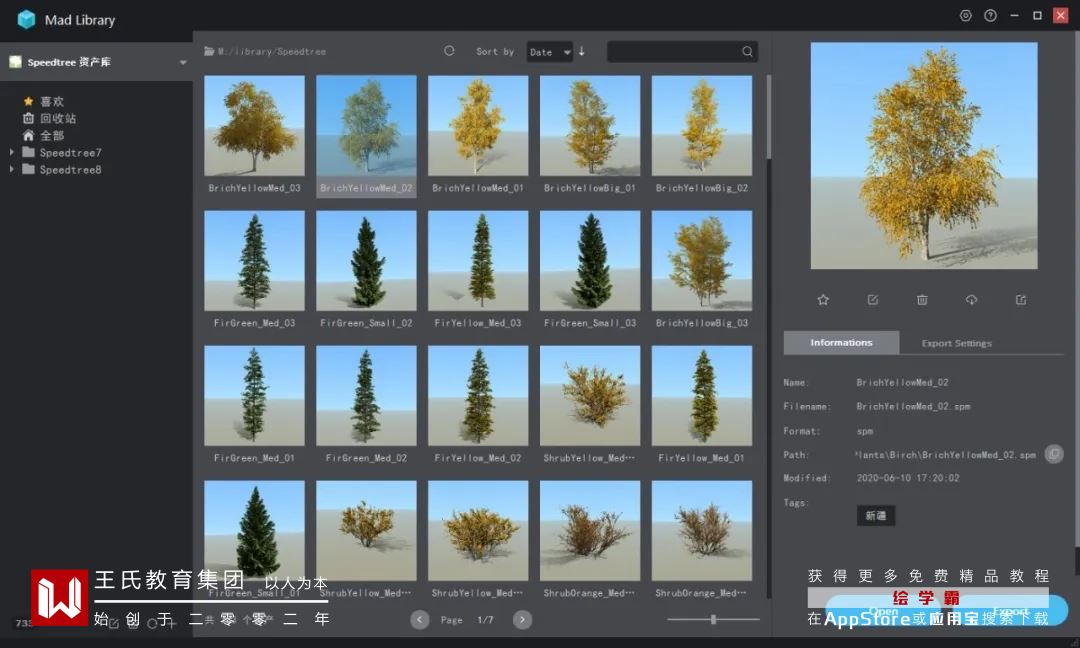Toggle the favorite star under the preview
The height and width of the screenshot is (648, 1080).
click(x=823, y=300)
